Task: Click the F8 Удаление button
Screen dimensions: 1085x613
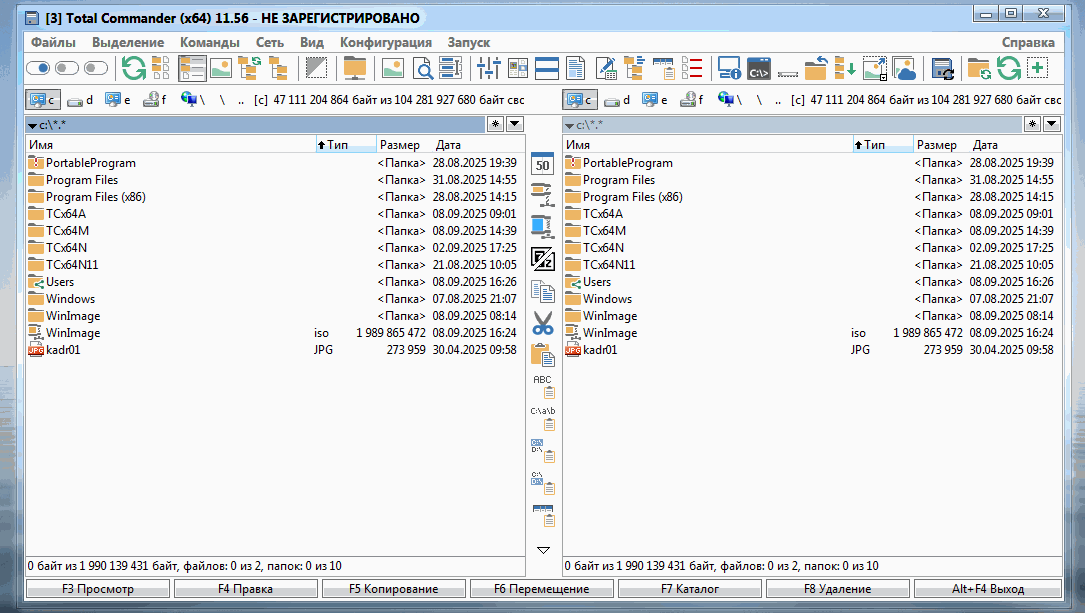Action: [x=838, y=589]
